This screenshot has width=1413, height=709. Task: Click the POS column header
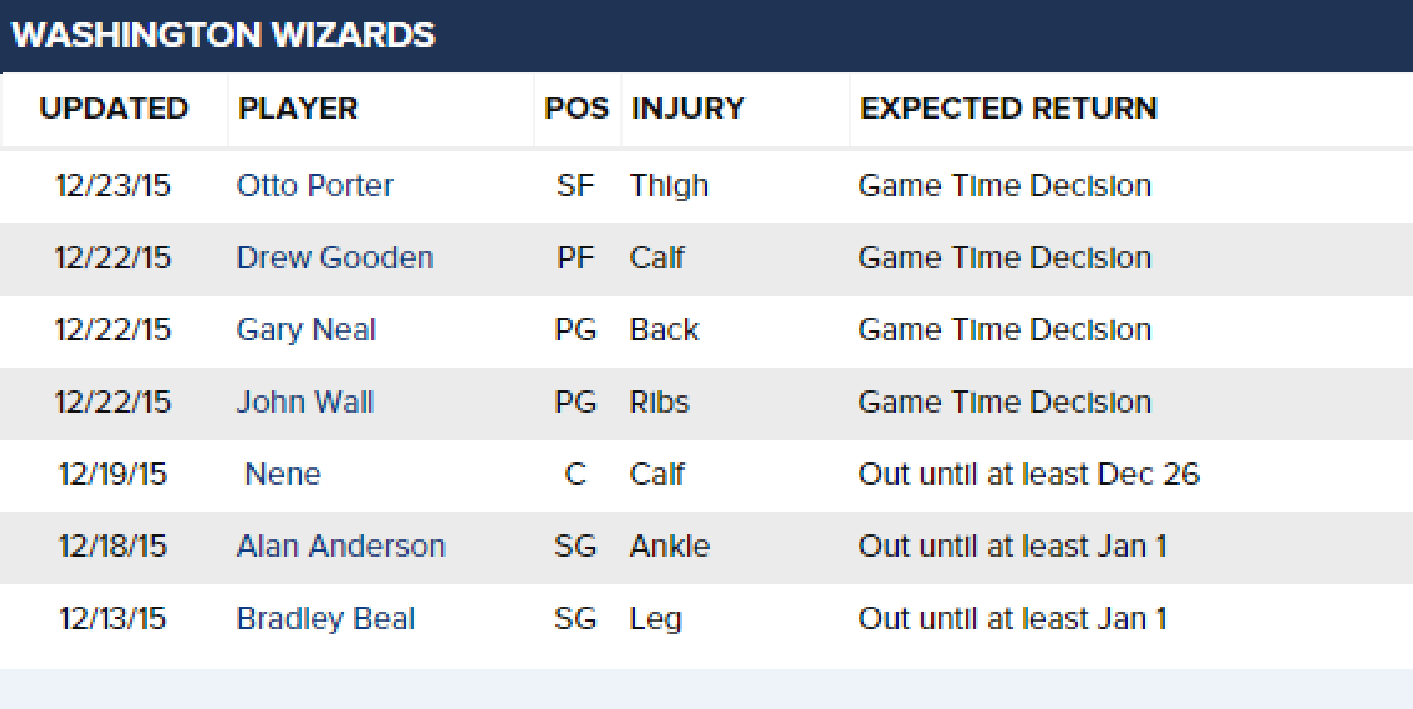(x=576, y=108)
